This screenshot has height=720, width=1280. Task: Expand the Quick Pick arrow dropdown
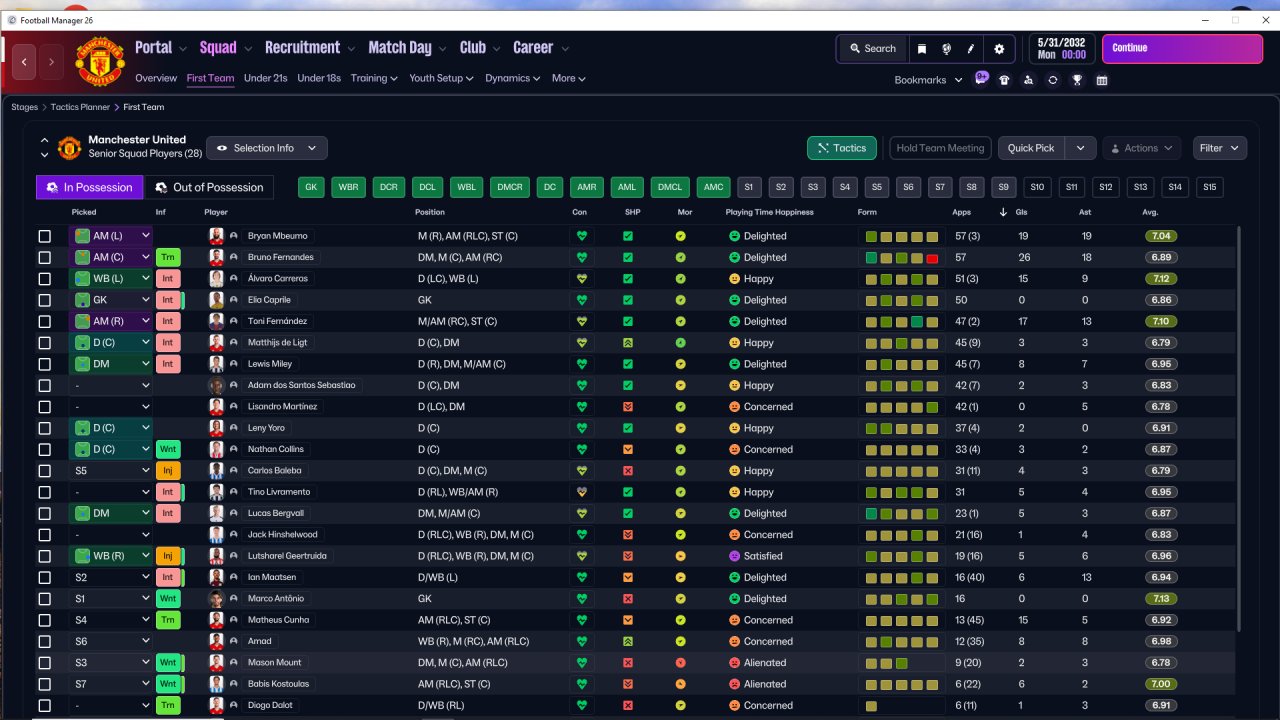[x=1080, y=148]
